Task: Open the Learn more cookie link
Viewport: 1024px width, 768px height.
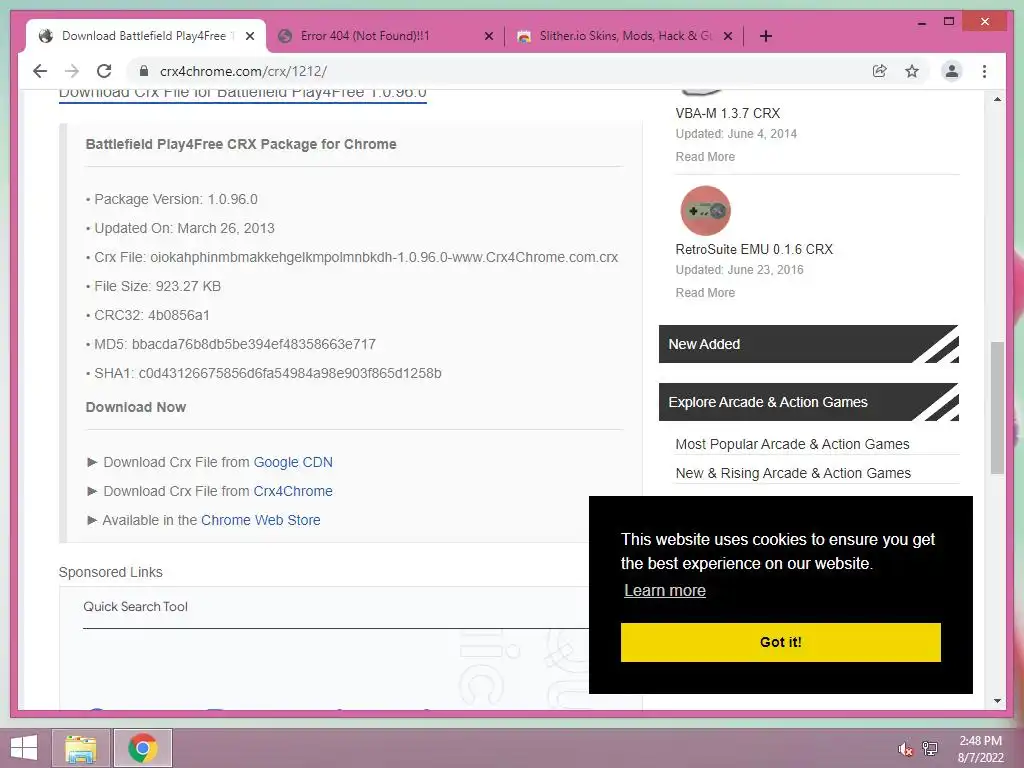Action: coord(665,590)
